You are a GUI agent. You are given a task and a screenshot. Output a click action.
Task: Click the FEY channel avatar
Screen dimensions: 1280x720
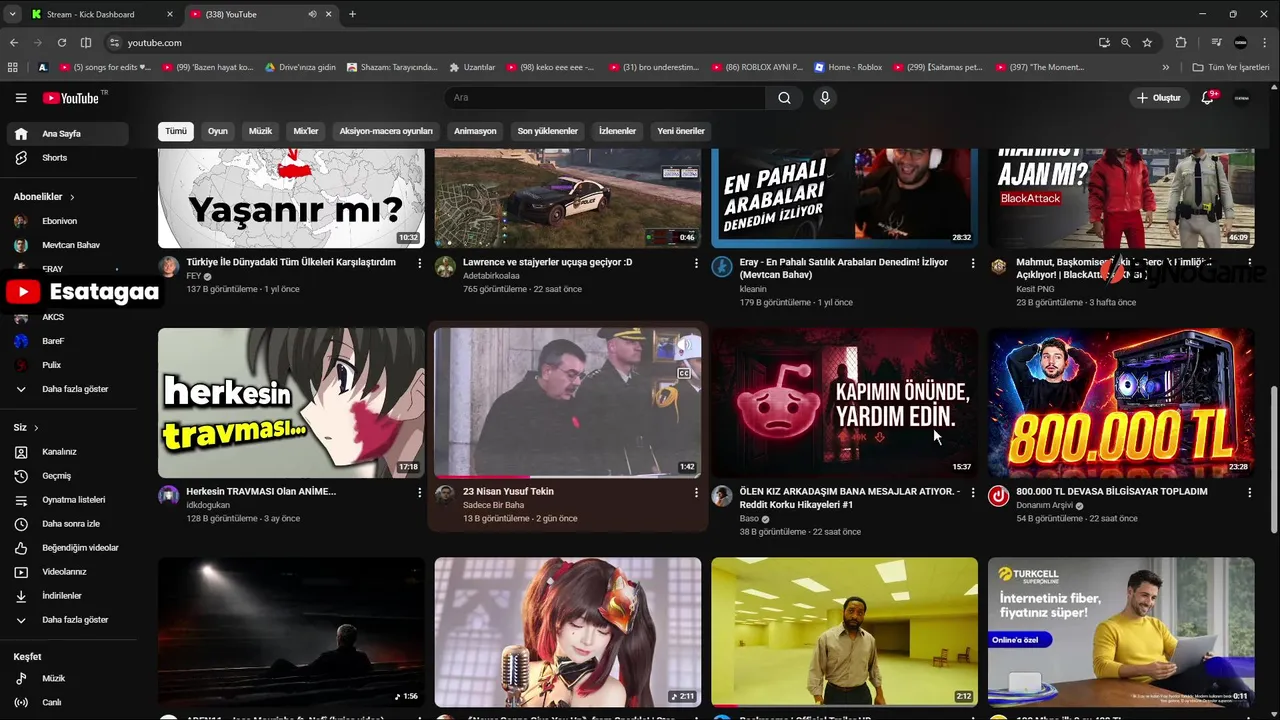(x=169, y=266)
